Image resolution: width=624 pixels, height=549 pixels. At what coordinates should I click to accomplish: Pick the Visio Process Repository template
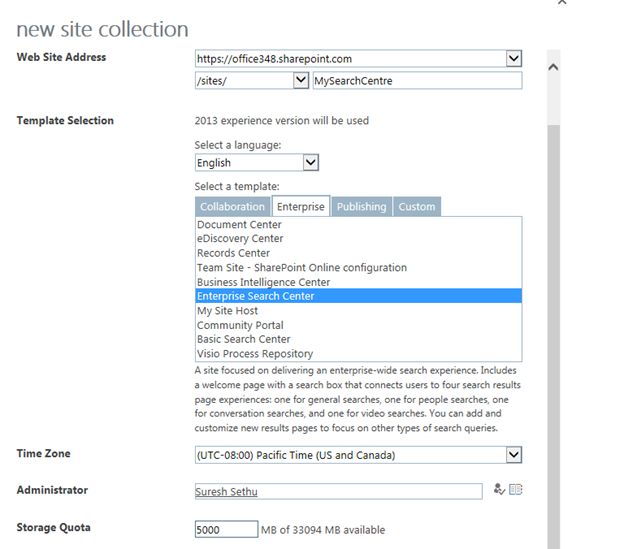[x=359, y=354]
